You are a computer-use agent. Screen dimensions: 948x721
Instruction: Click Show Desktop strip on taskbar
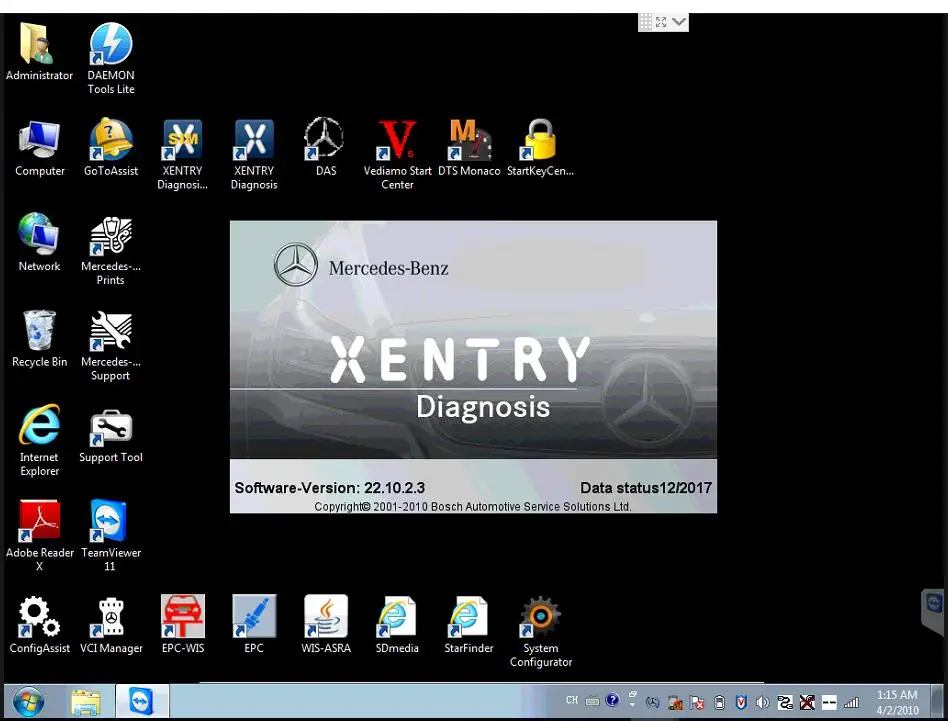(x=938, y=702)
